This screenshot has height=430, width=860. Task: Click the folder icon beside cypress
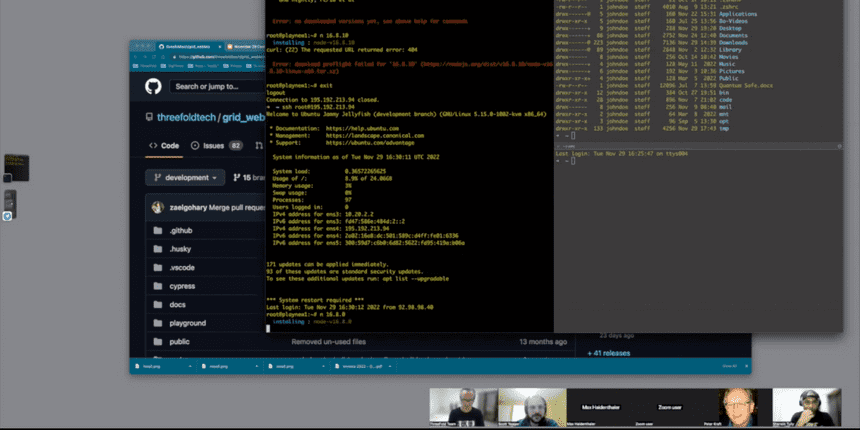(158, 286)
